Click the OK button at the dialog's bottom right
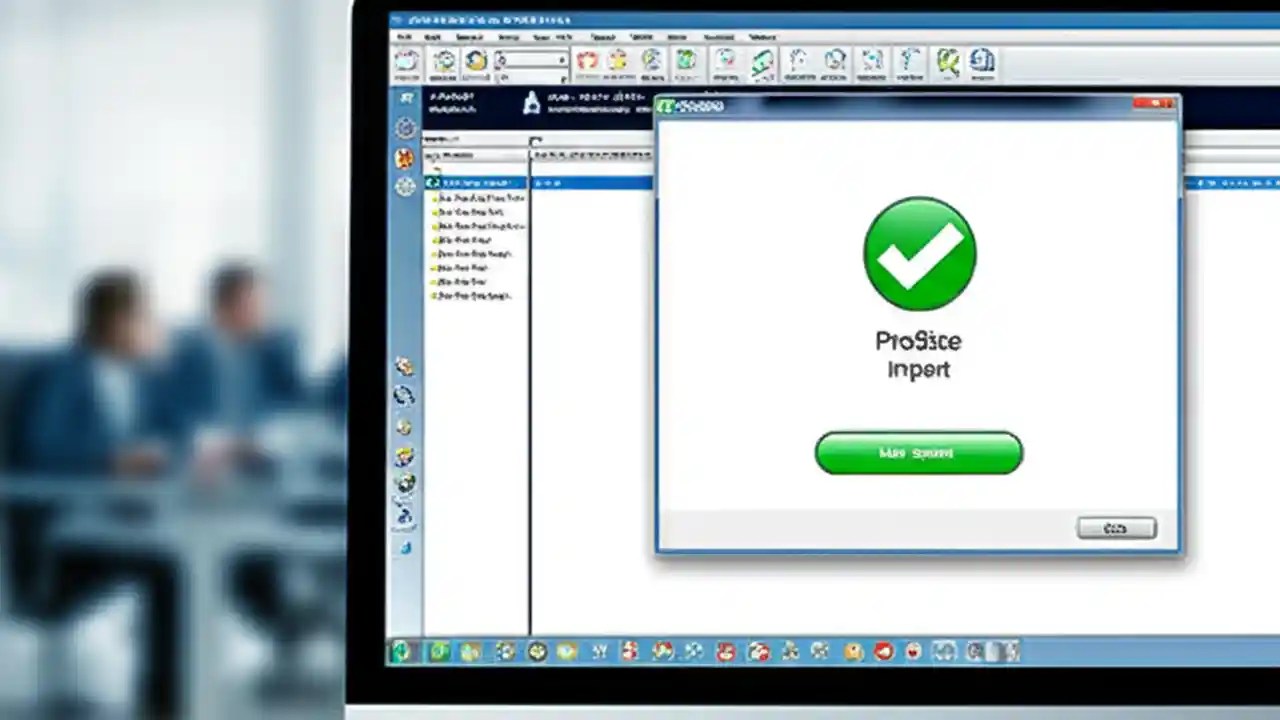Image resolution: width=1280 pixels, height=720 pixels. 1116,527
